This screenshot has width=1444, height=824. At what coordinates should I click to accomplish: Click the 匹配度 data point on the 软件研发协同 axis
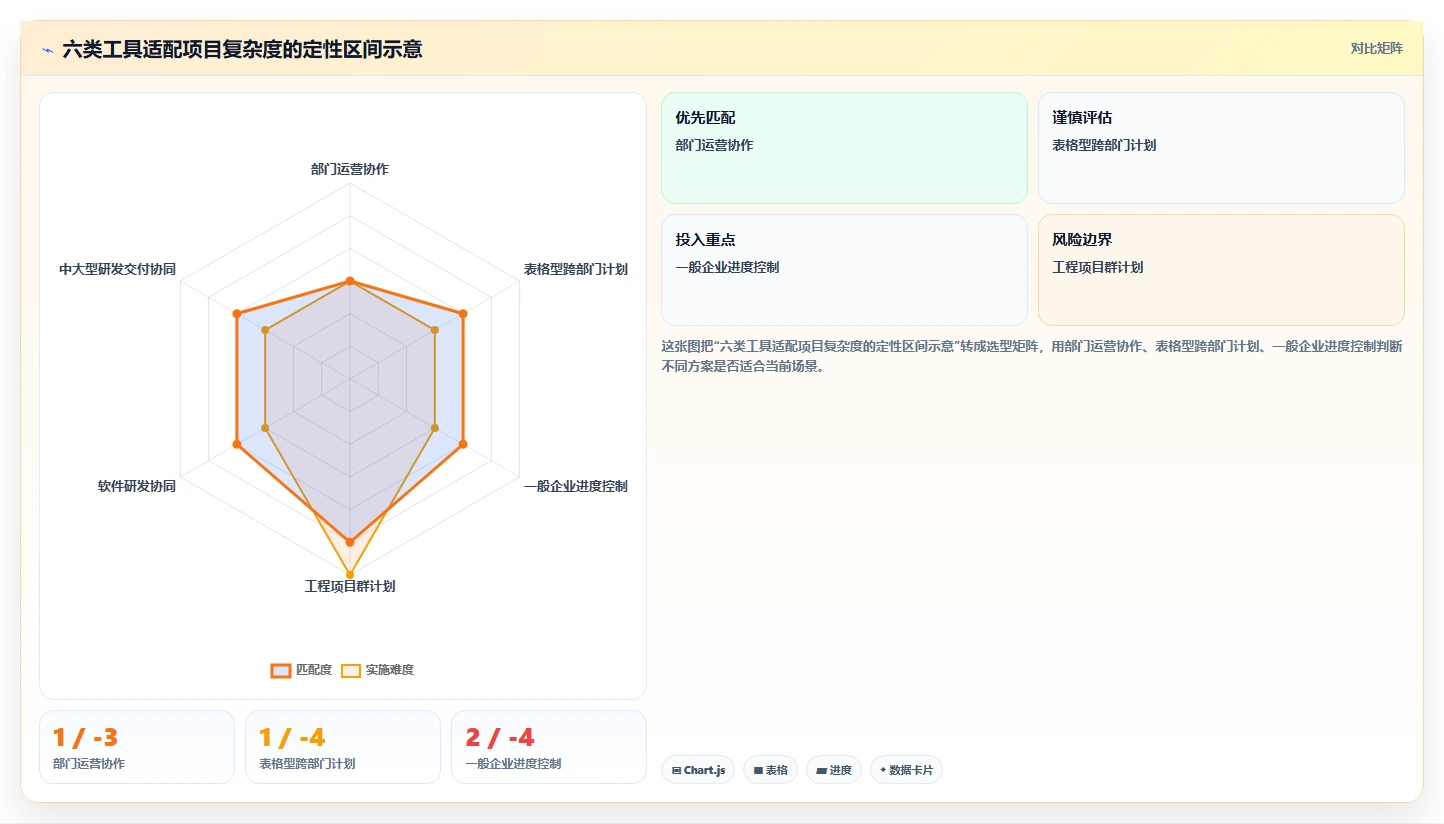tap(237, 444)
